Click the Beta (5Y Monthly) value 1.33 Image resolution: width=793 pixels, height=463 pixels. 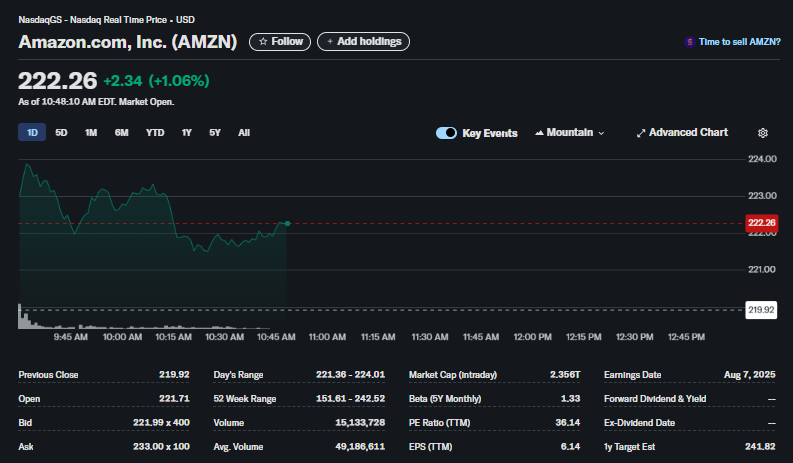coord(570,399)
